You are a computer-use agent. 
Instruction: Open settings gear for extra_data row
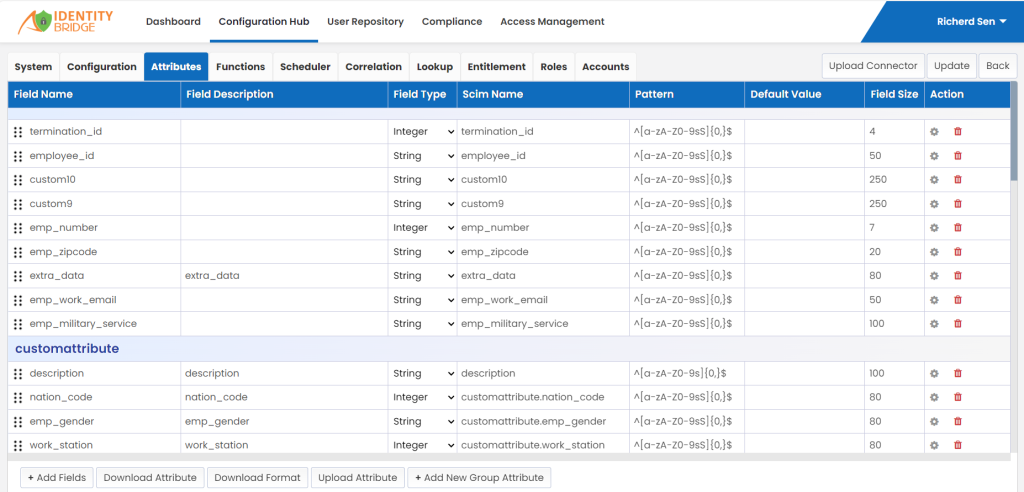coord(934,276)
